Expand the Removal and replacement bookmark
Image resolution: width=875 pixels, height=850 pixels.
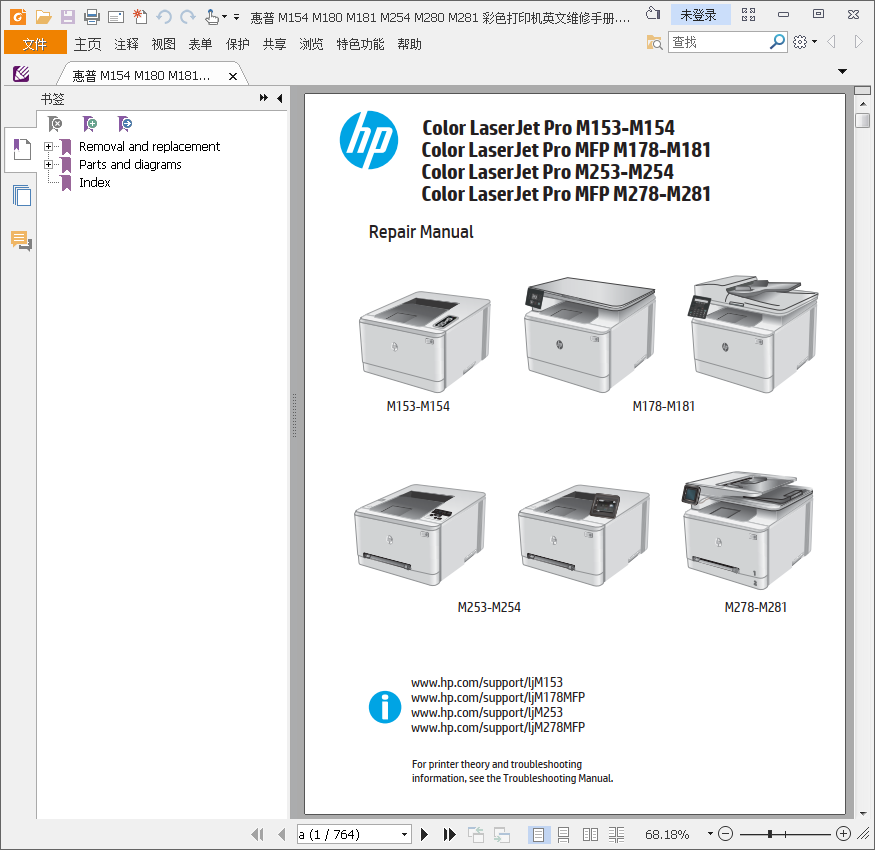(x=49, y=147)
